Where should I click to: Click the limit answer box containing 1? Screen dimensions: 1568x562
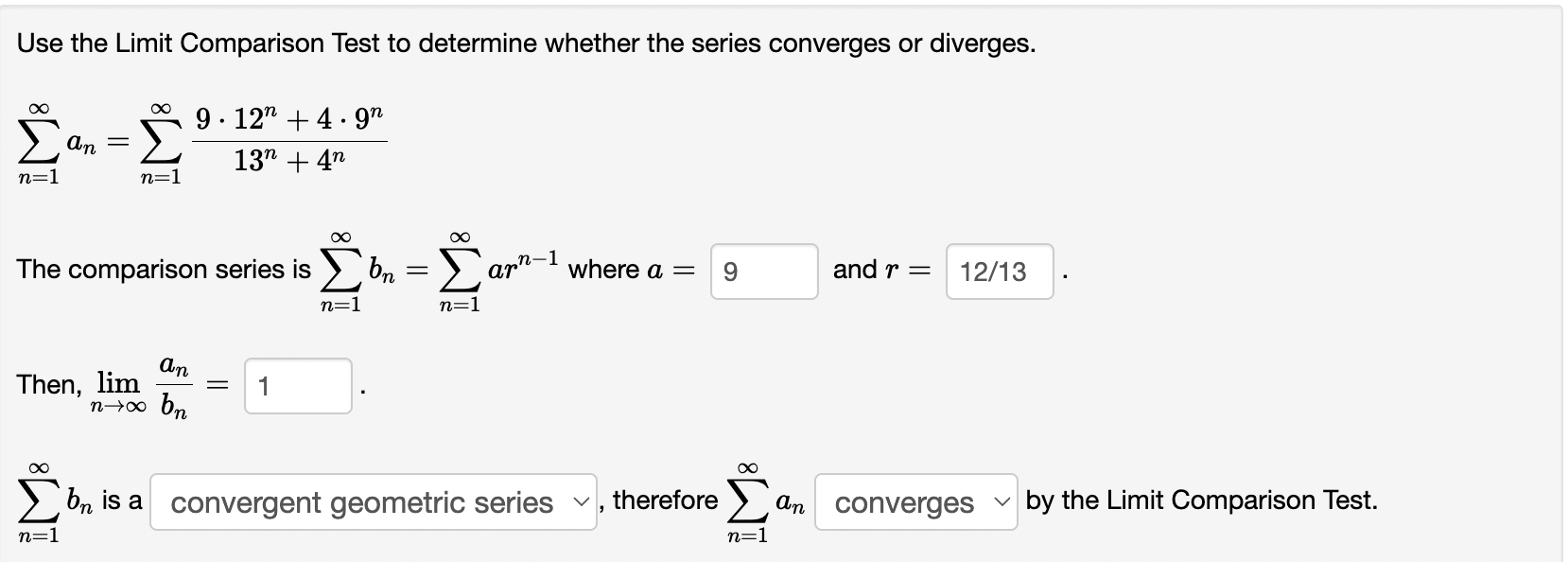click(x=298, y=385)
